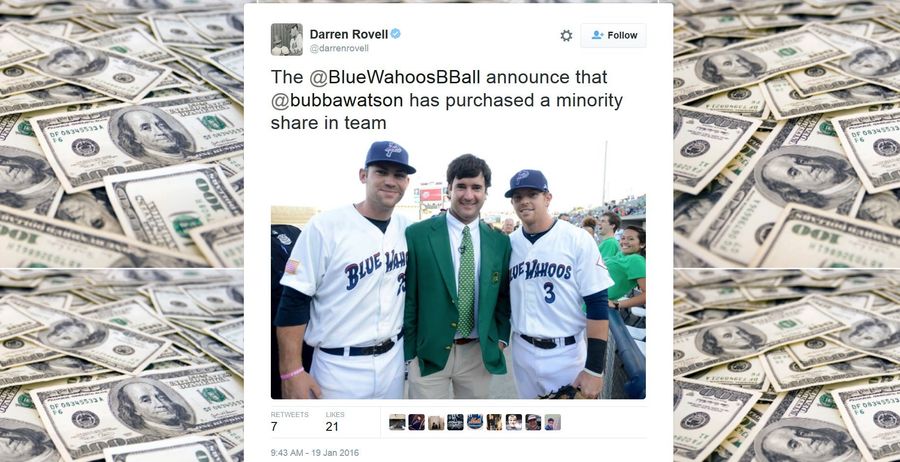Open the Blue Wahoos players photo attachment
The image size is (900, 462).
tap(458, 270)
